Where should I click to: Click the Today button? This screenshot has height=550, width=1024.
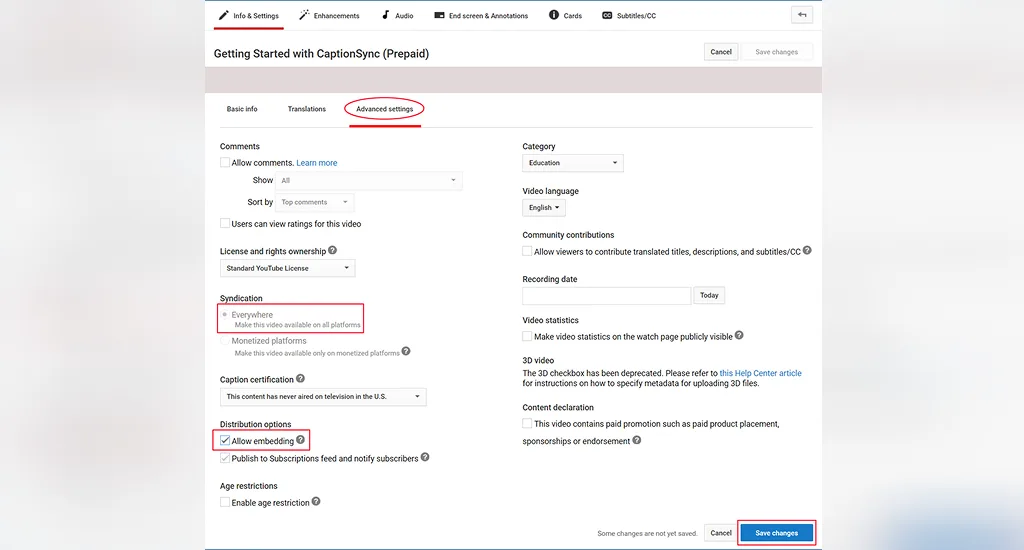[709, 296]
